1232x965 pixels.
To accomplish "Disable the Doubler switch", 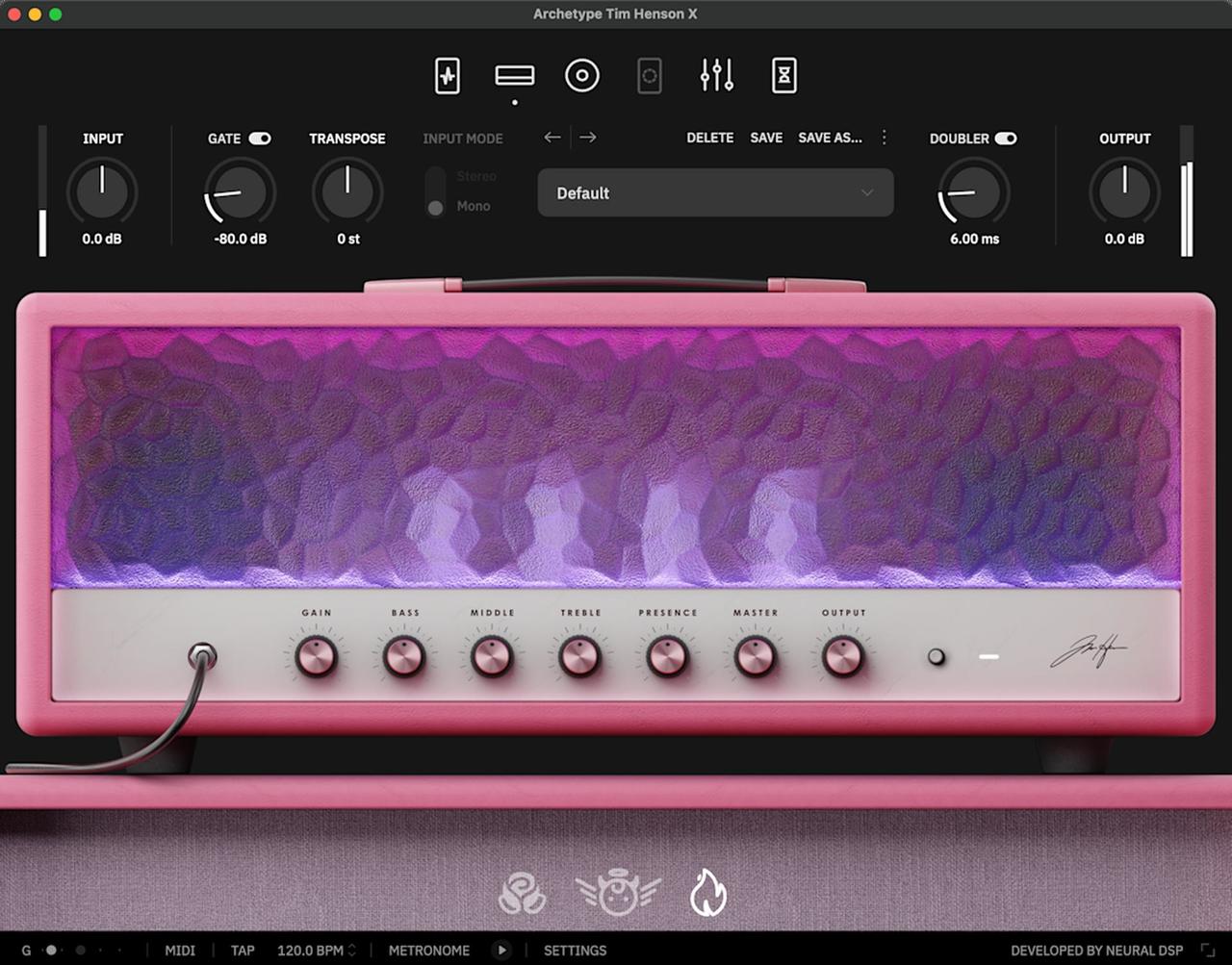I will click(x=1006, y=139).
